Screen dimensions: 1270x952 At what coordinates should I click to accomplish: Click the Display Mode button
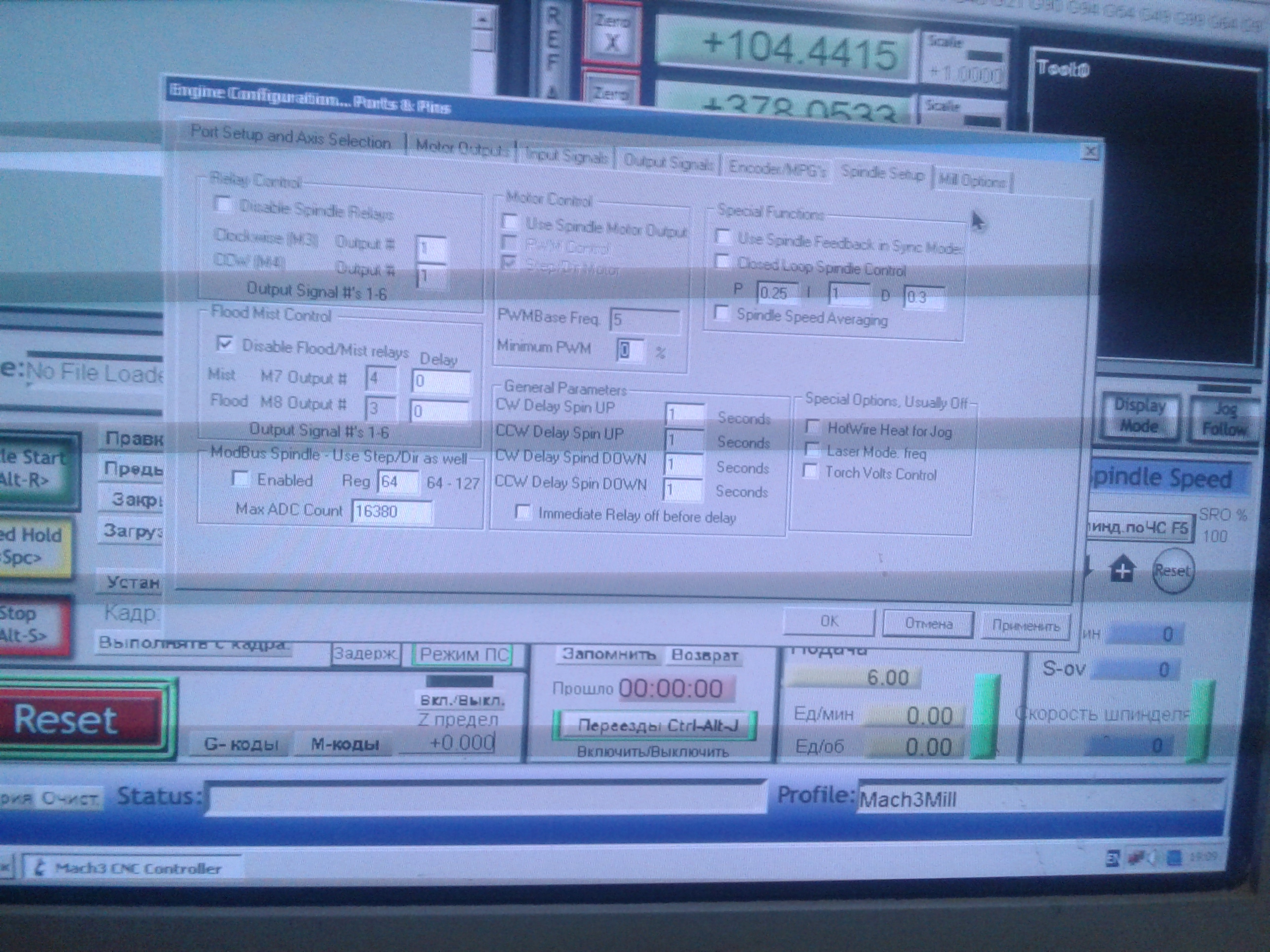pos(1140,416)
